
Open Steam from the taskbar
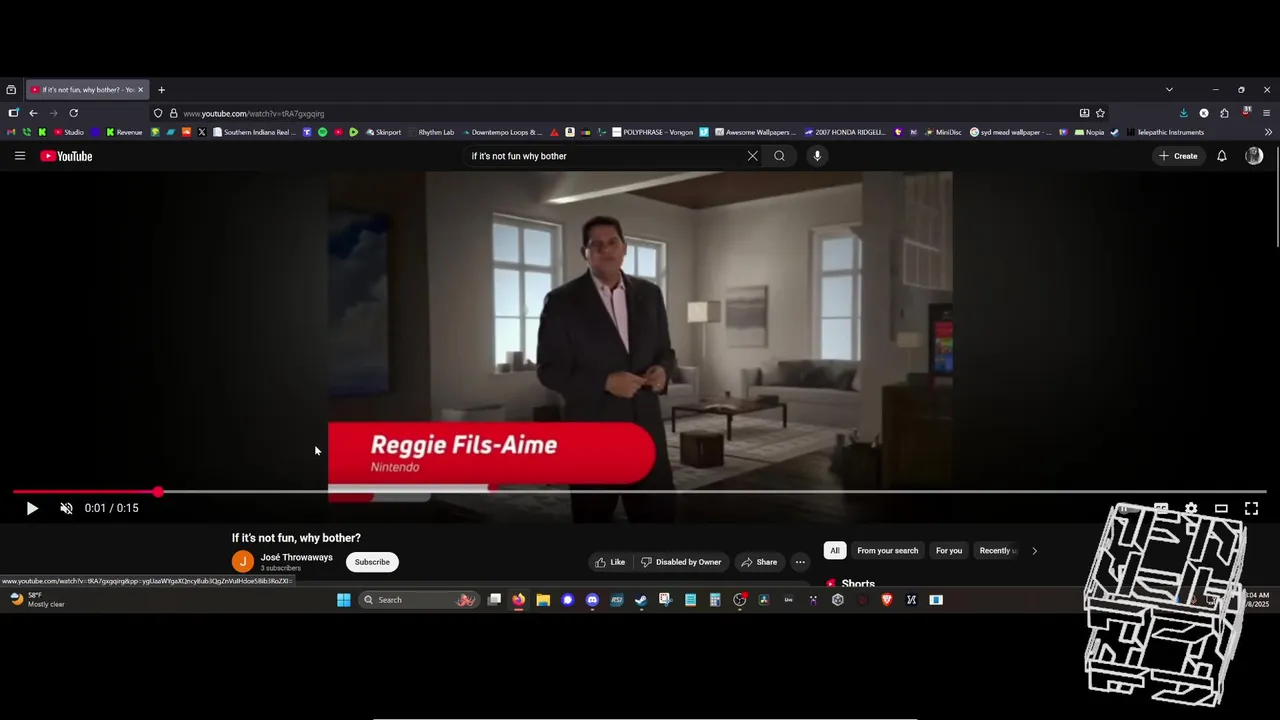click(641, 600)
